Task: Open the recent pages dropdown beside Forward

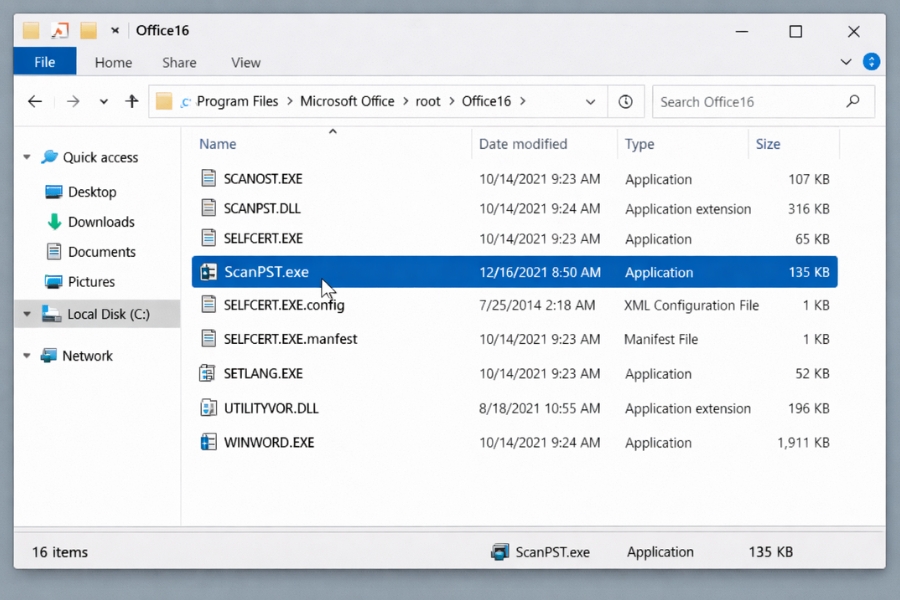Action: [103, 101]
